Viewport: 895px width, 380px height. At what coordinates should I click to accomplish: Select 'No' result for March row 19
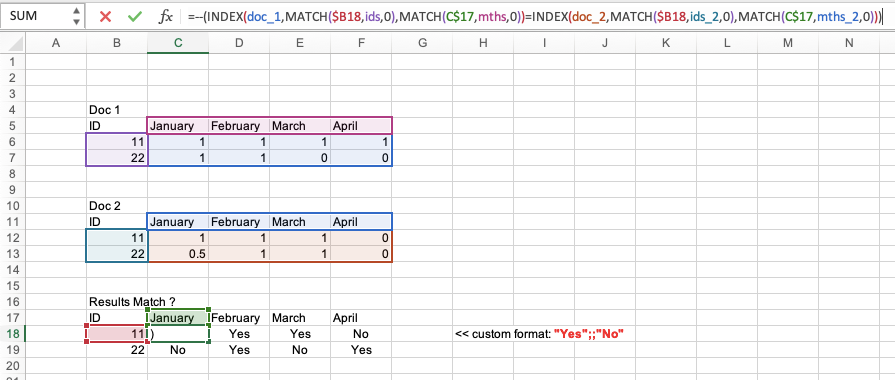tap(300, 350)
